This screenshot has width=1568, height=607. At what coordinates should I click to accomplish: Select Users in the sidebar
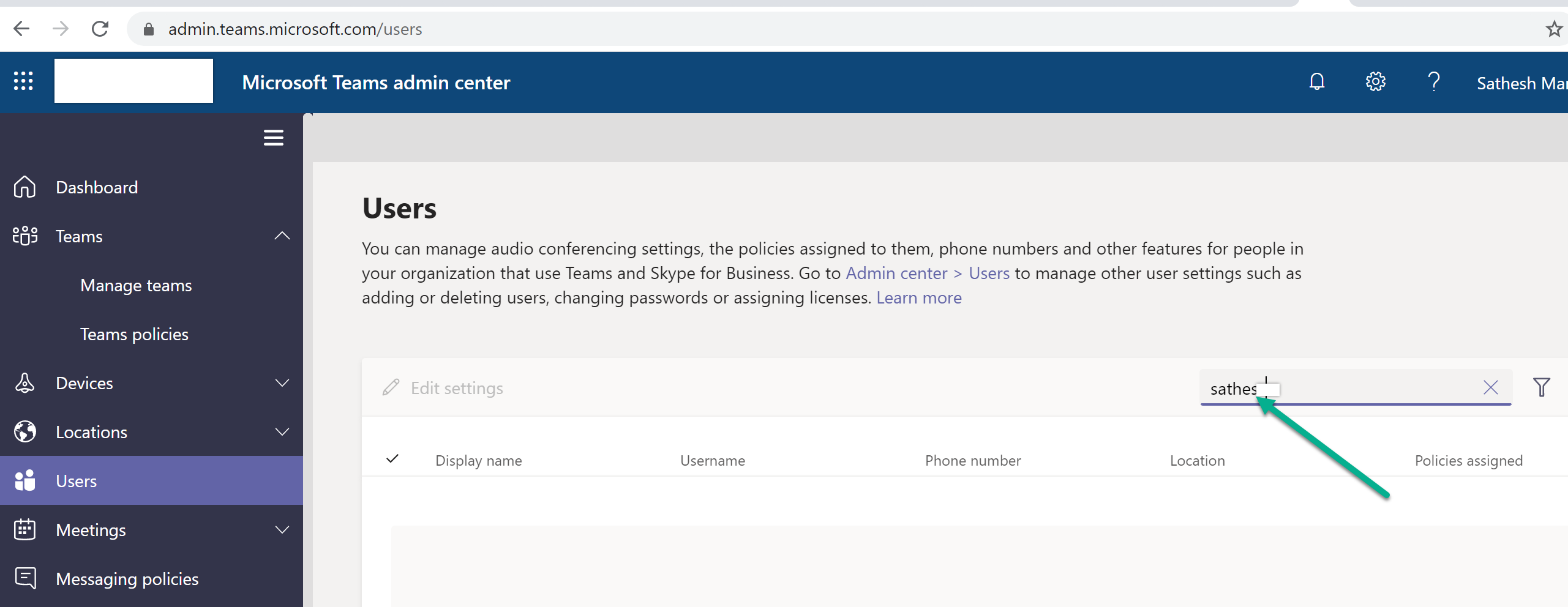pos(151,480)
